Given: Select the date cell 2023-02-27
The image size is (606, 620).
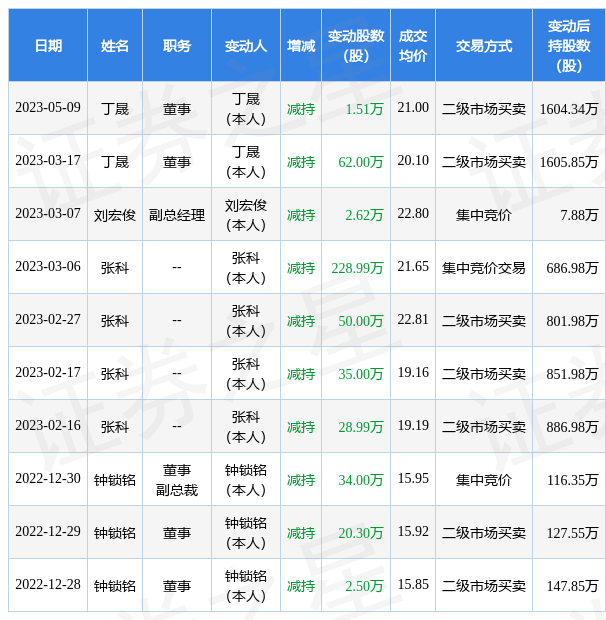Looking at the screenshot, I should coord(48,319).
